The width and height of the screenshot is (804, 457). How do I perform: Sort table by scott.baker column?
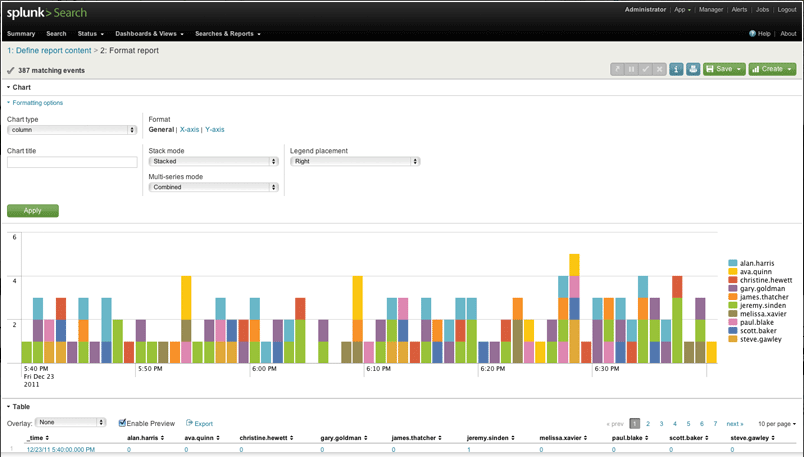707,438
